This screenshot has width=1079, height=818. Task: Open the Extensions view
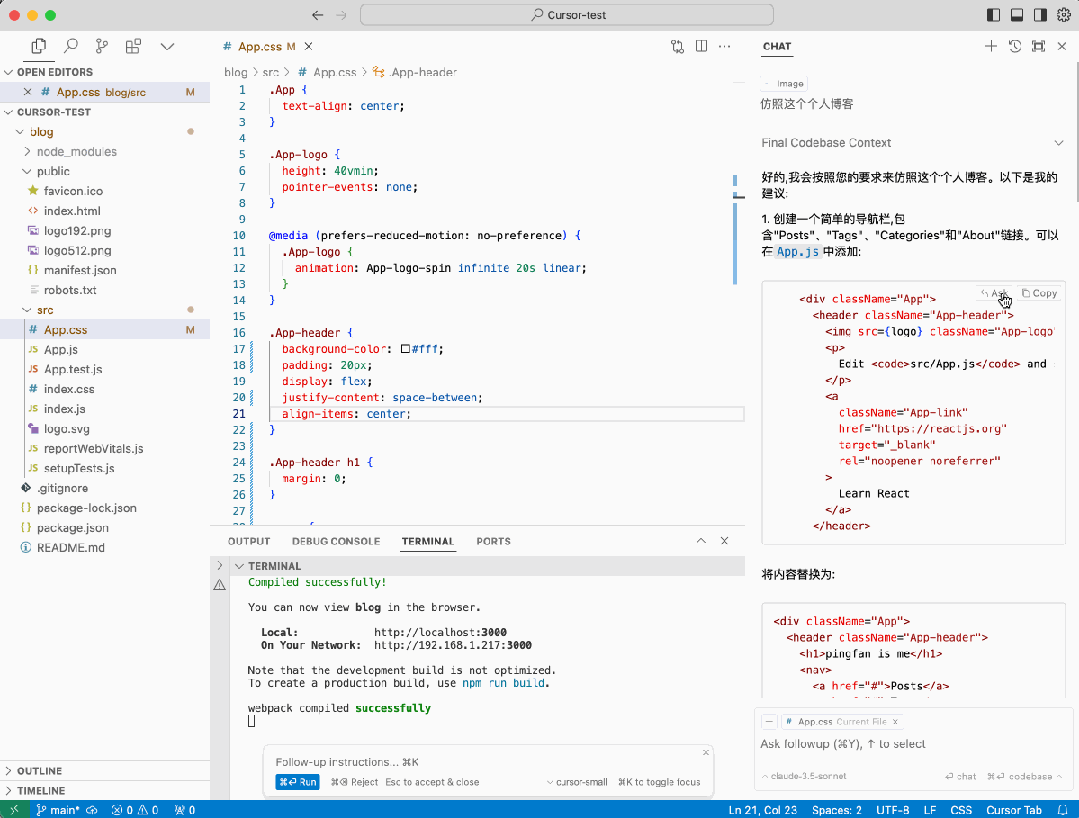tap(133, 46)
